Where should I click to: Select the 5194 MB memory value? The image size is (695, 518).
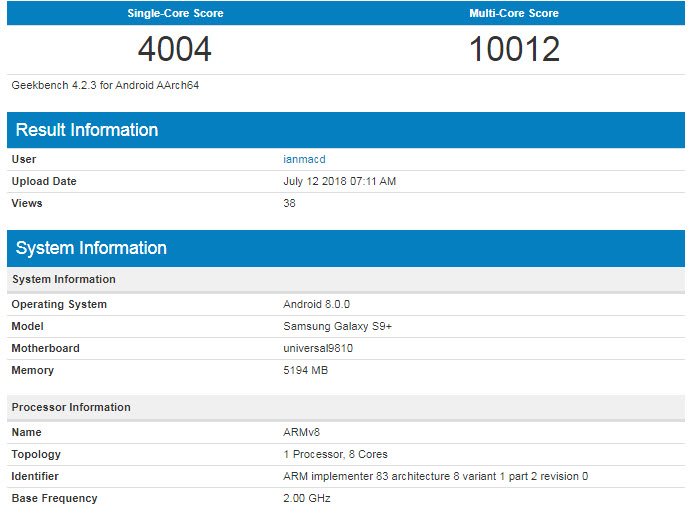(306, 370)
